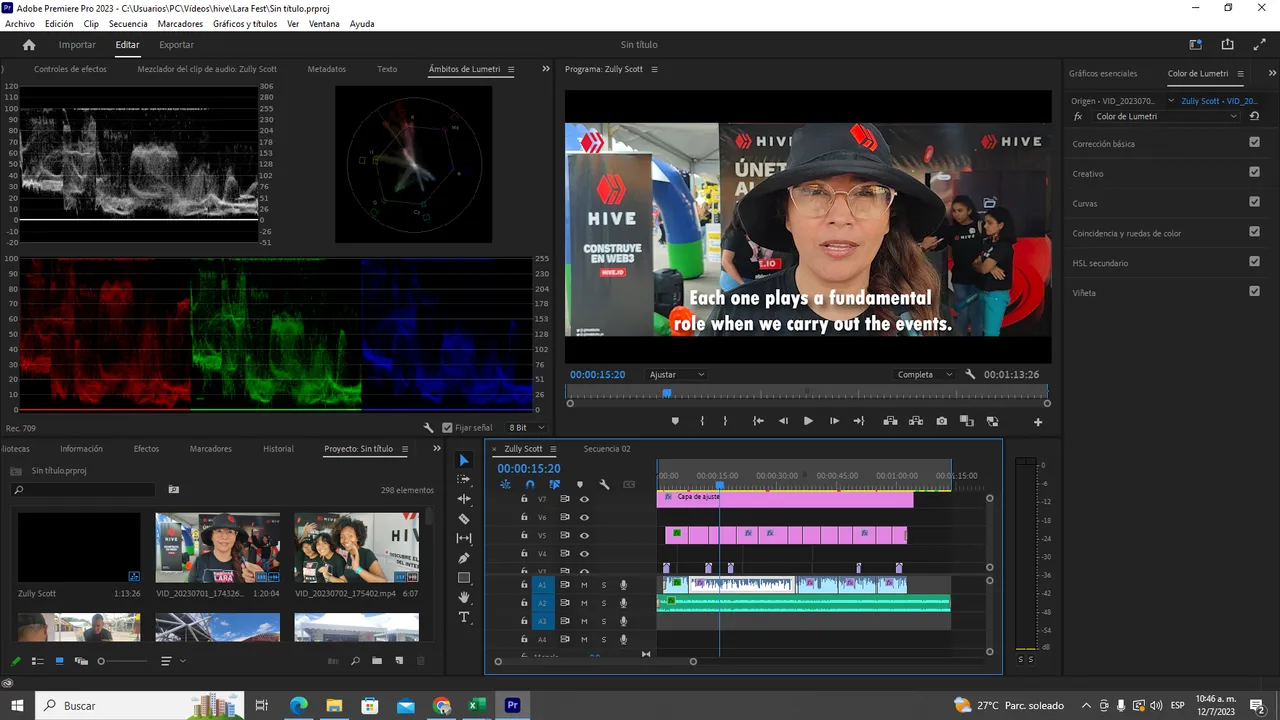The width and height of the screenshot is (1280, 720).
Task: Open the project sort icons dropdown
Action: 171,661
